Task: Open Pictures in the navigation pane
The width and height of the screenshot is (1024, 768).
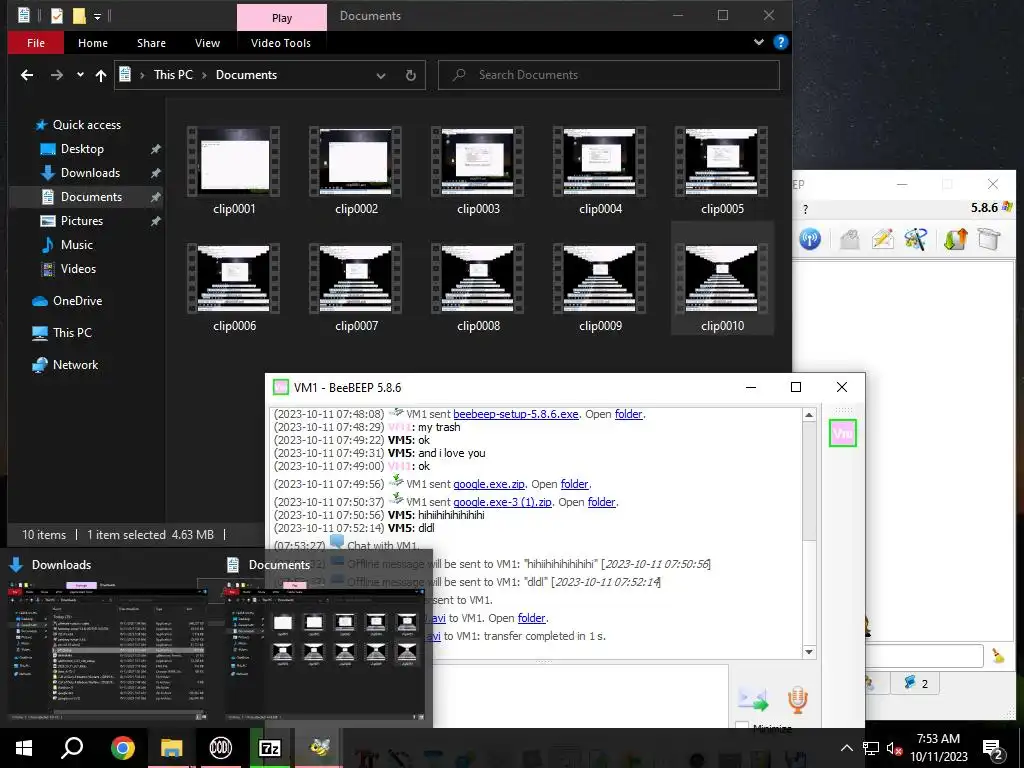Action: 82,221
